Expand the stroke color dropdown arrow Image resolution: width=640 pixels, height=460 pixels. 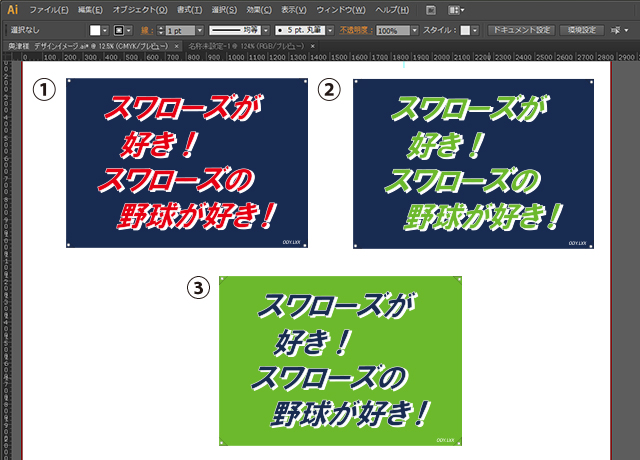129,30
